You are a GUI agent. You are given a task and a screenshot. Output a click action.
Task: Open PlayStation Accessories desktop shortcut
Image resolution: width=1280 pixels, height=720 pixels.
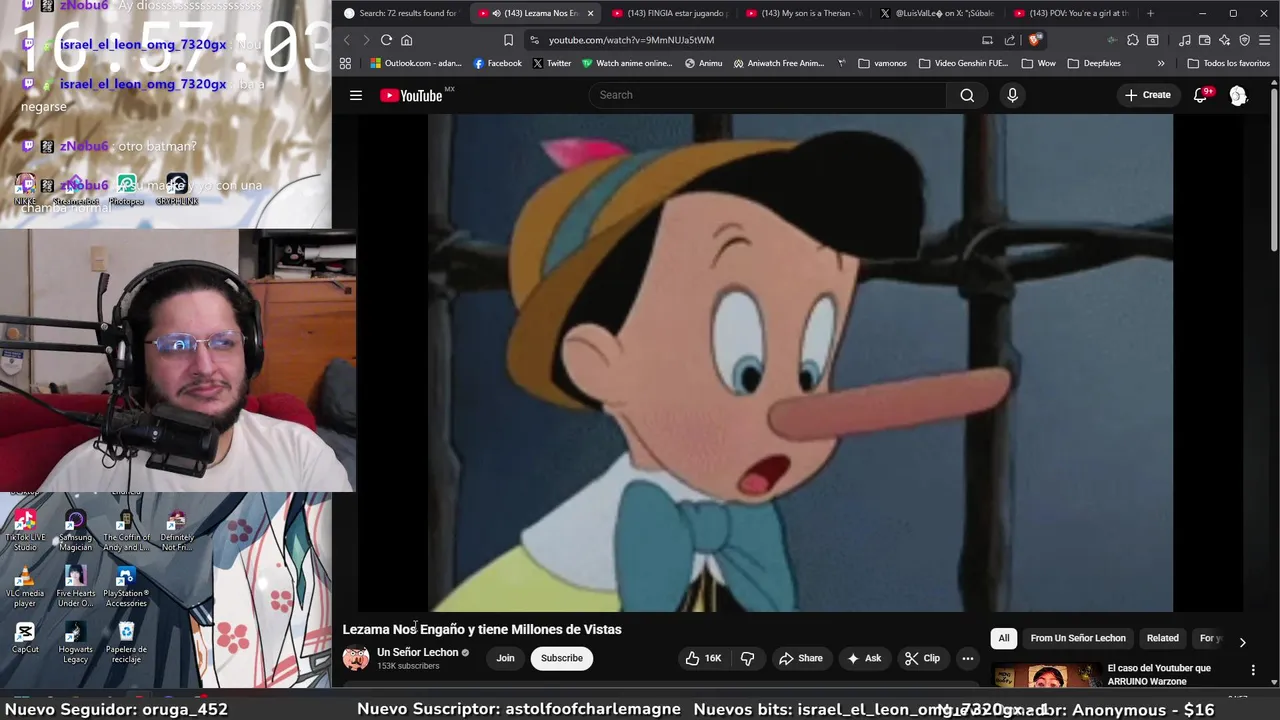tap(126, 587)
